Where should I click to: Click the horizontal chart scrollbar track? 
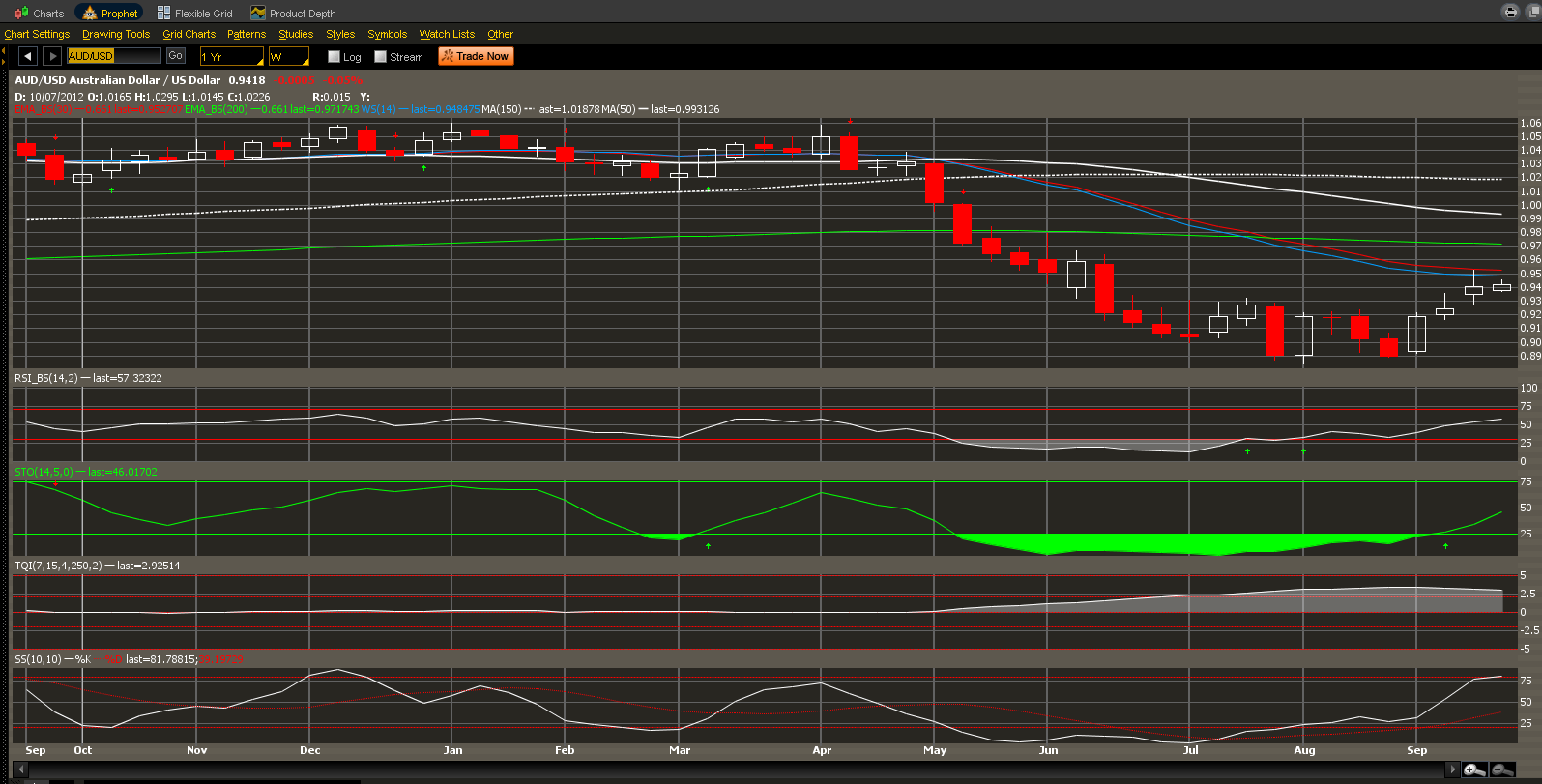(735, 769)
